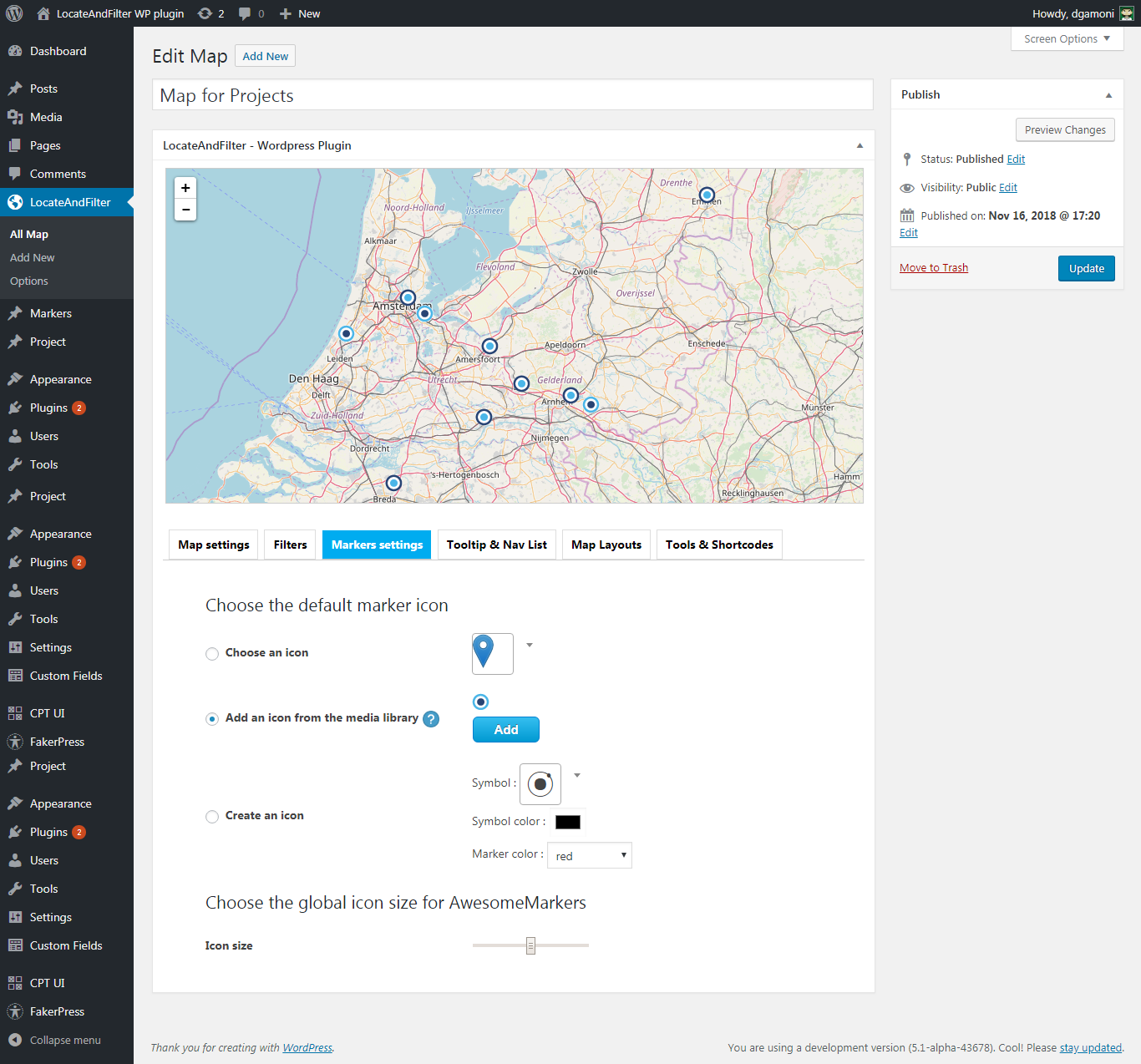Image resolution: width=1141 pixels, height=1064 pixels.
Task: Select the 'Choose an icon' radio option
Action: click(212, 654)
